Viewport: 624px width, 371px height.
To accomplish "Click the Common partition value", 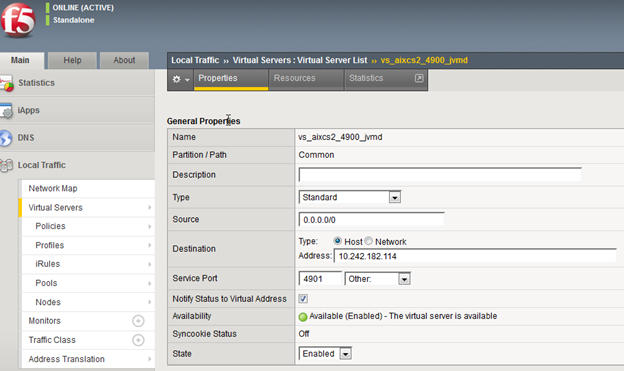I will pyautogui.click(x=316, y=155).
